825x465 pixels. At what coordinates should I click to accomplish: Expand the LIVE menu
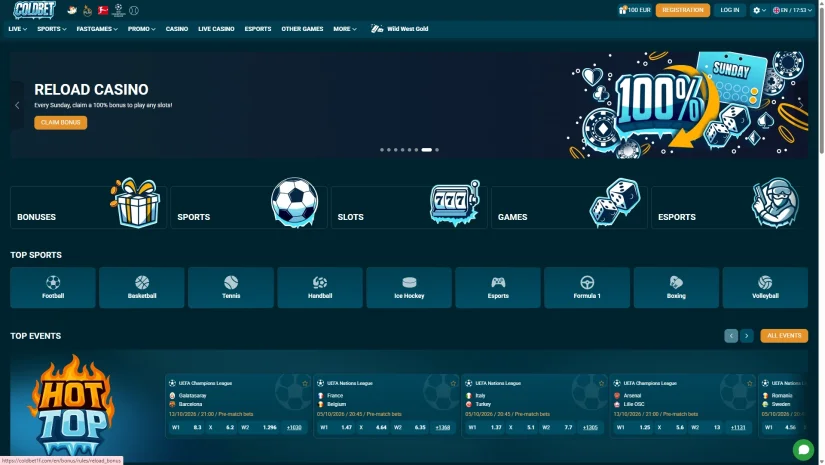coord(17,29)
